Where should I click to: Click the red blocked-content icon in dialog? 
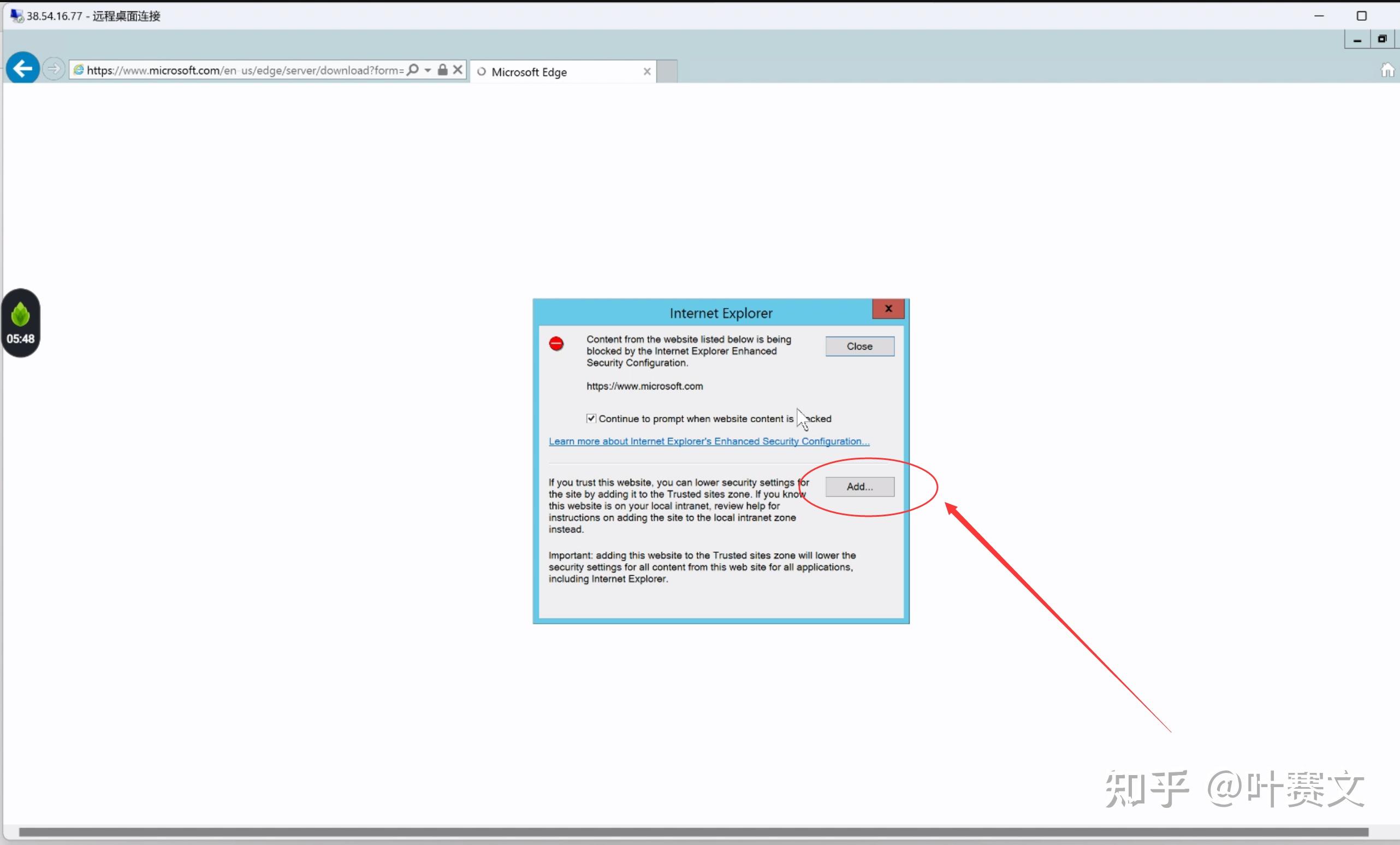[556, 343]
